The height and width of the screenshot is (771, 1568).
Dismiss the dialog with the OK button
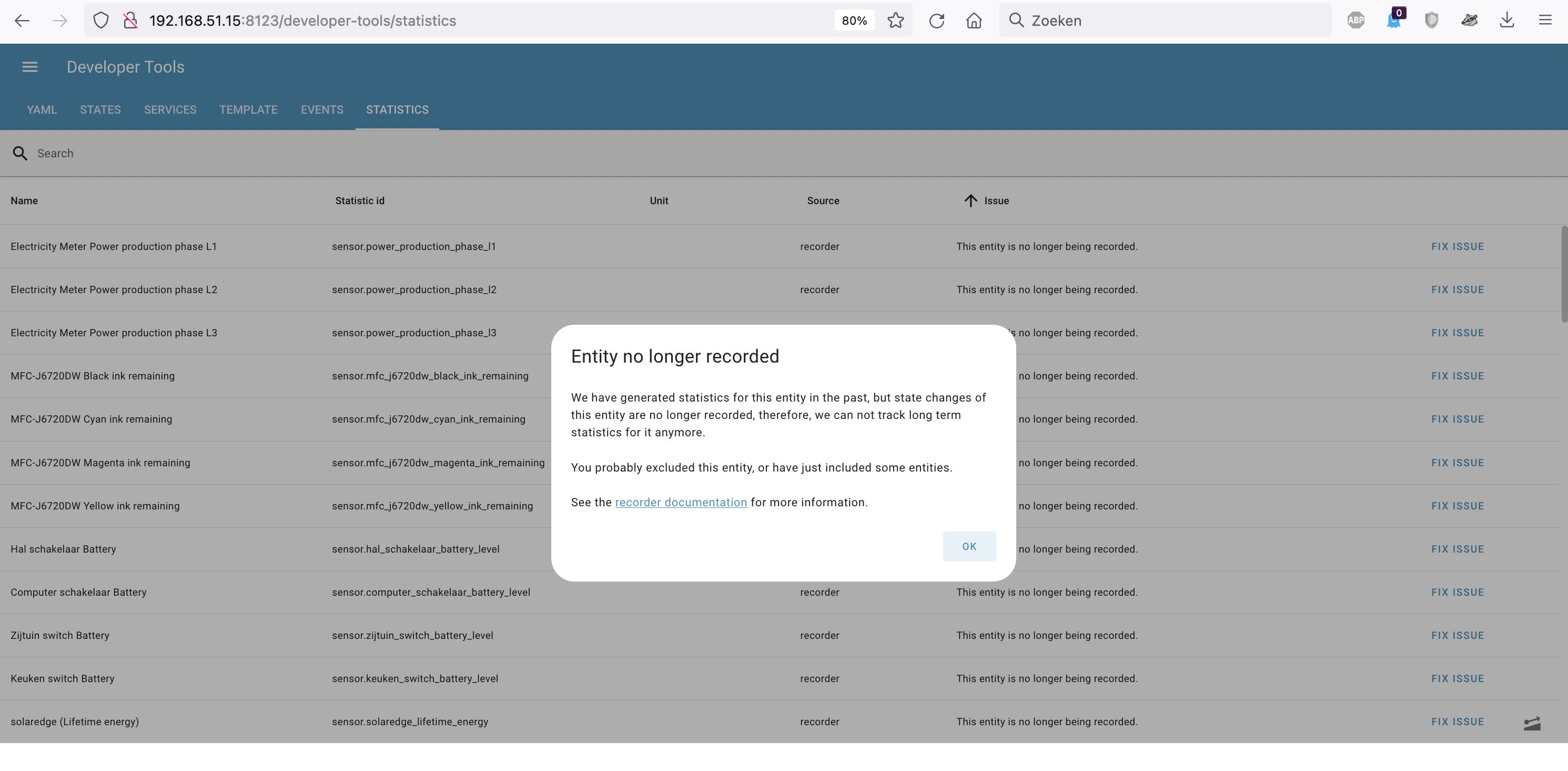tap(969, 546)
